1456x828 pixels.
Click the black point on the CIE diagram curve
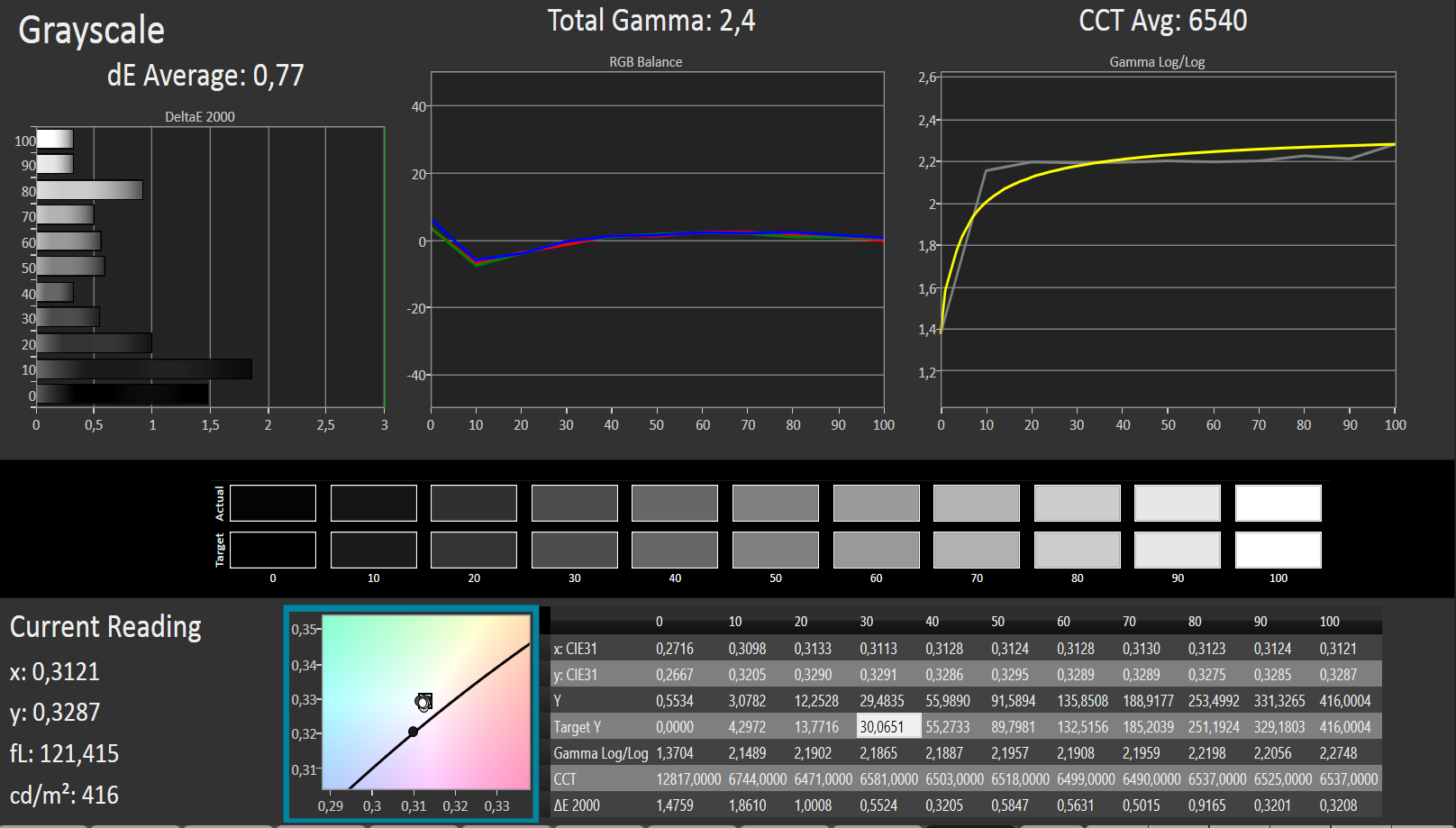[x=413, y=732]
